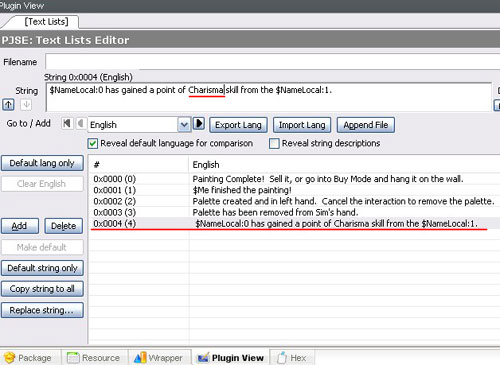This screenshot has height=365, width=500.
Task: Click Export Lang button
Action: point(238,125)
